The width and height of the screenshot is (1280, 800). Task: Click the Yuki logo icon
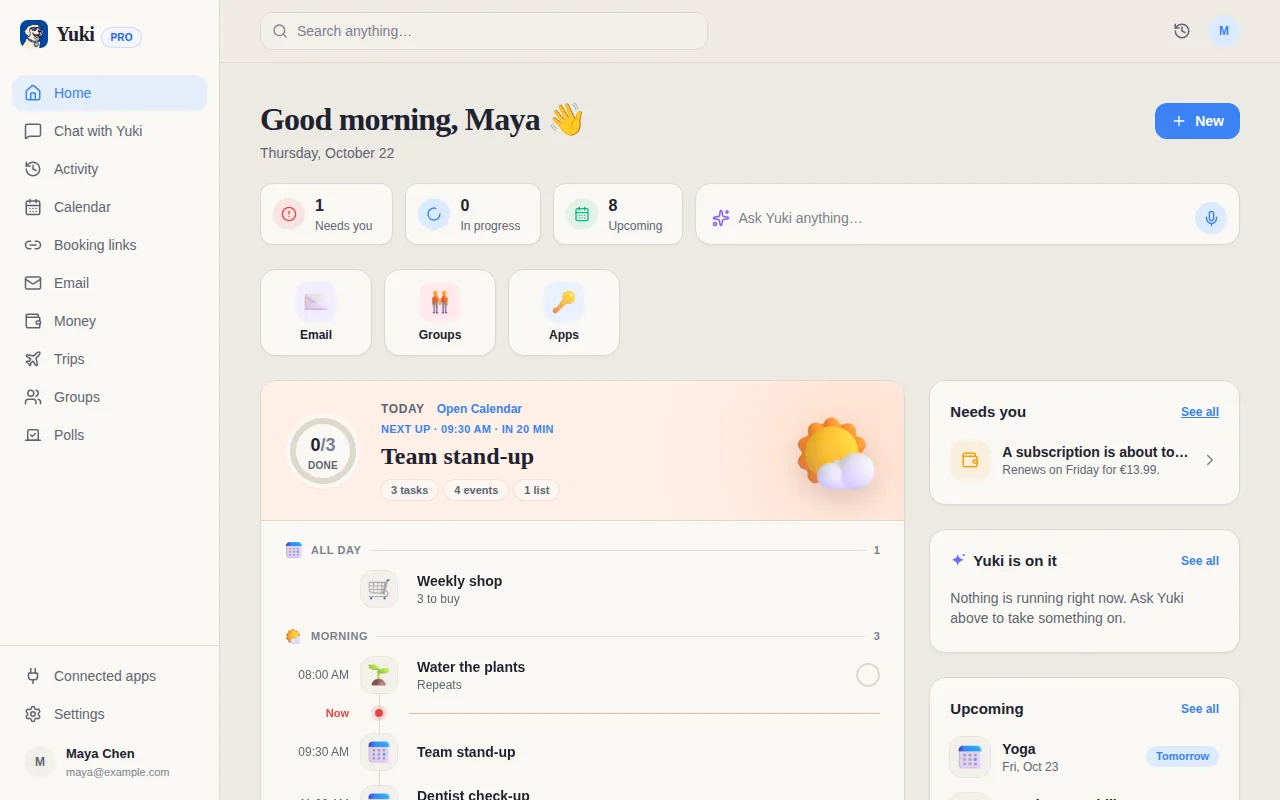tap(34, 35)
